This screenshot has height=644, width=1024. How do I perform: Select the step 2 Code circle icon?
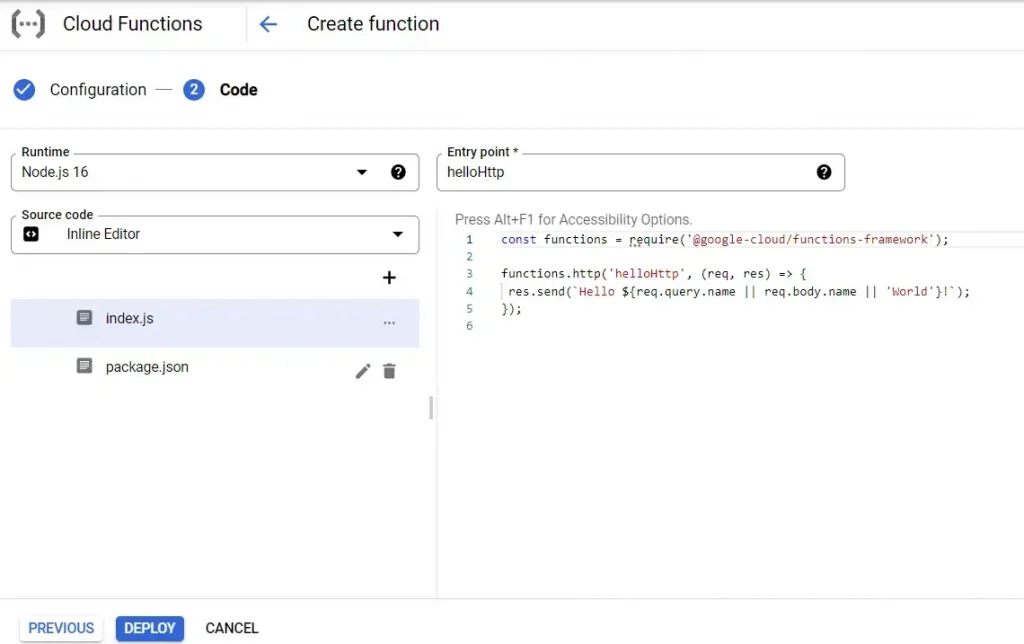(194, 89)
